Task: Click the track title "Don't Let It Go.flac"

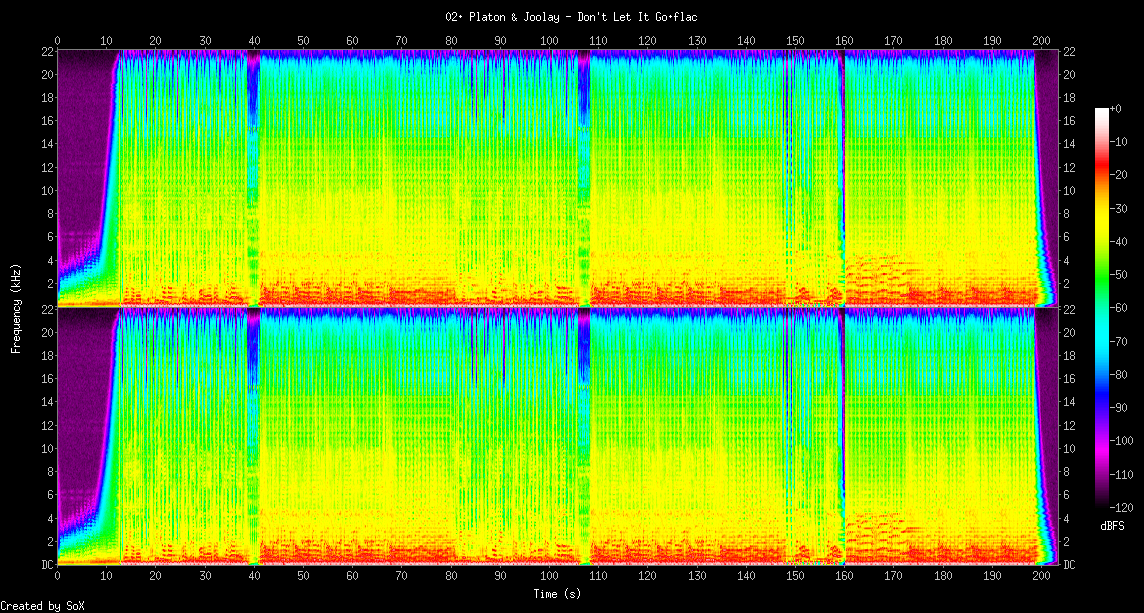Action: coord(571,17)
